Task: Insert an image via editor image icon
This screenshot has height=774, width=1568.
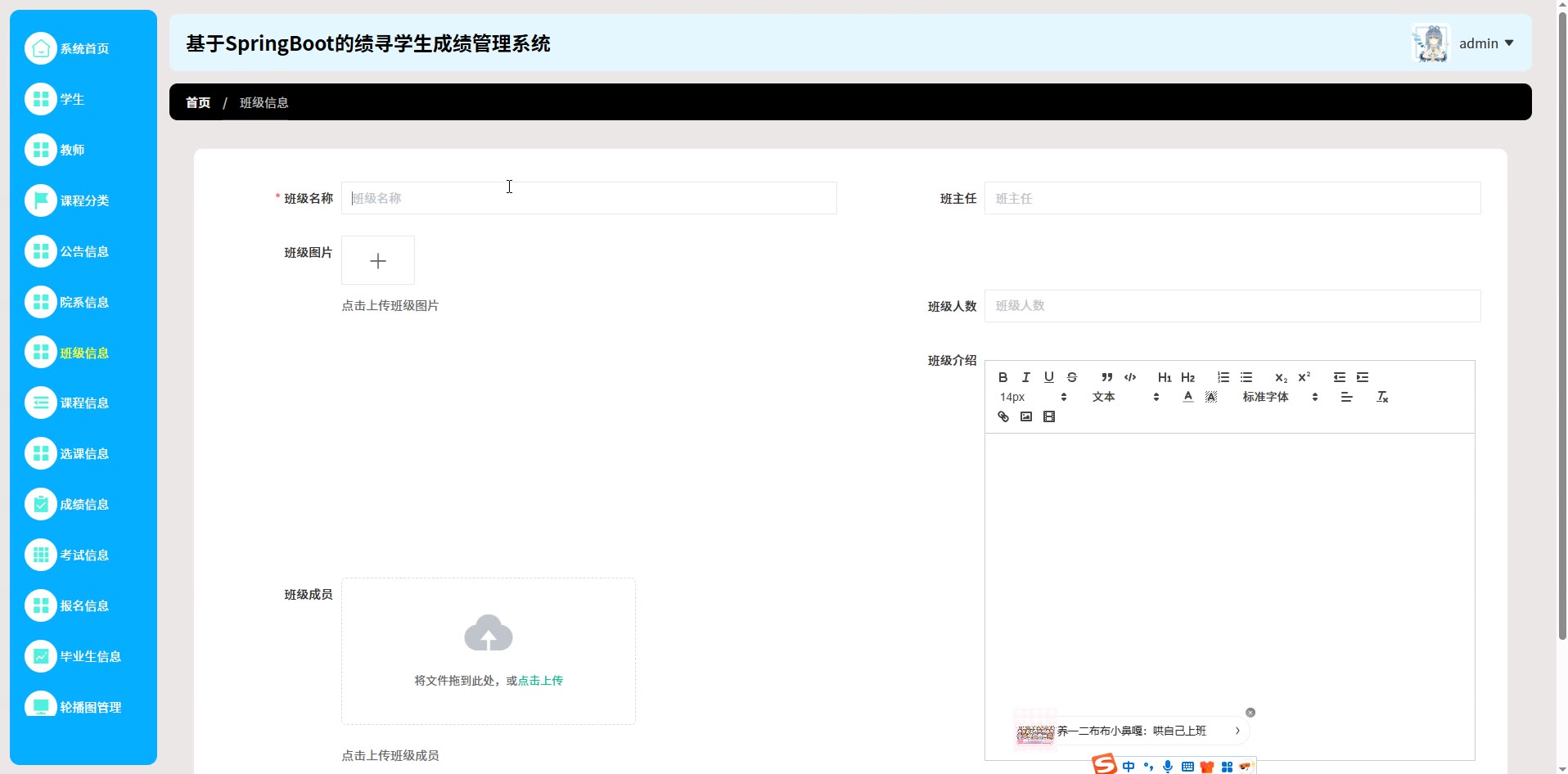Action: (x=1025, y=416)
